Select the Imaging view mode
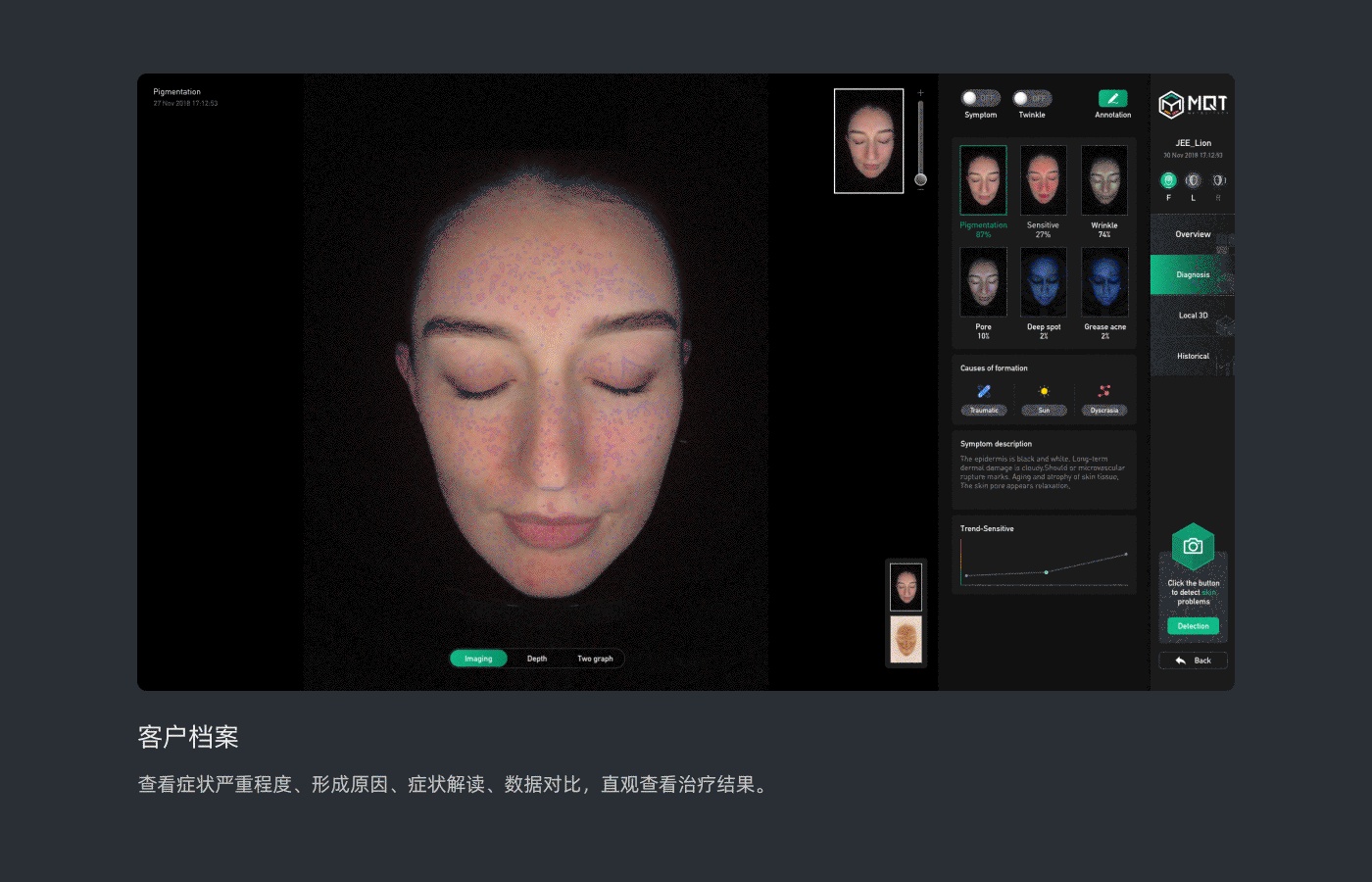Screen dimensions: 1372x882 pos(478,659)
